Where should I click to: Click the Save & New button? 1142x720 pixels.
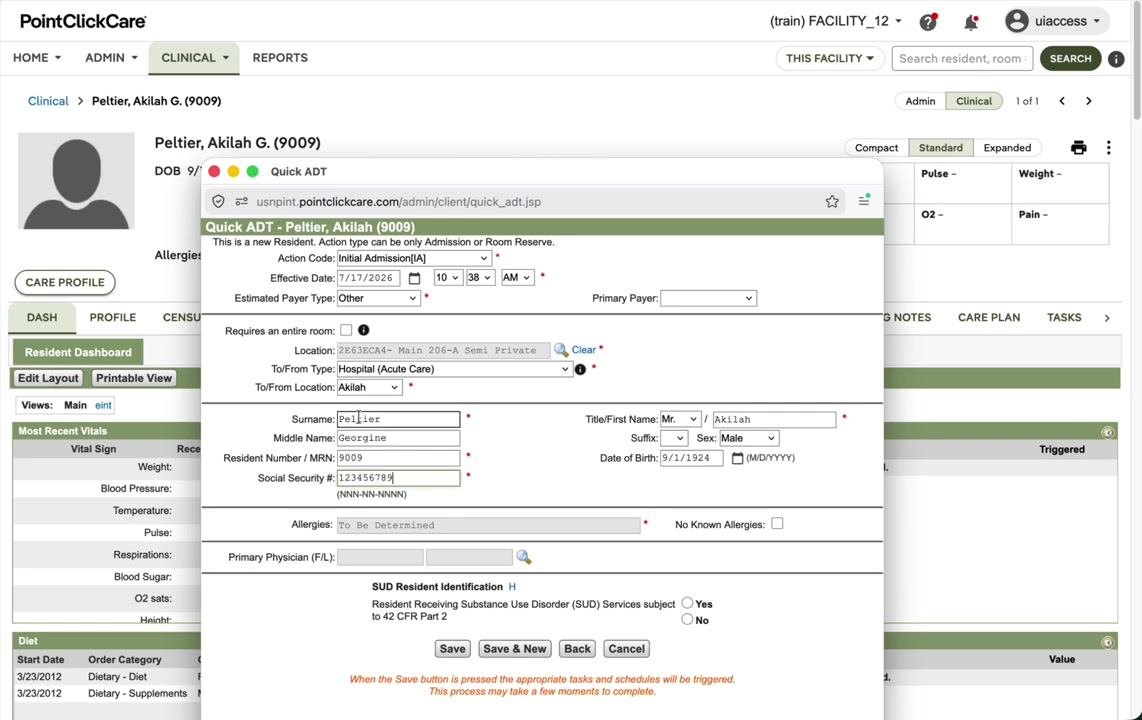tap(515, 649)
